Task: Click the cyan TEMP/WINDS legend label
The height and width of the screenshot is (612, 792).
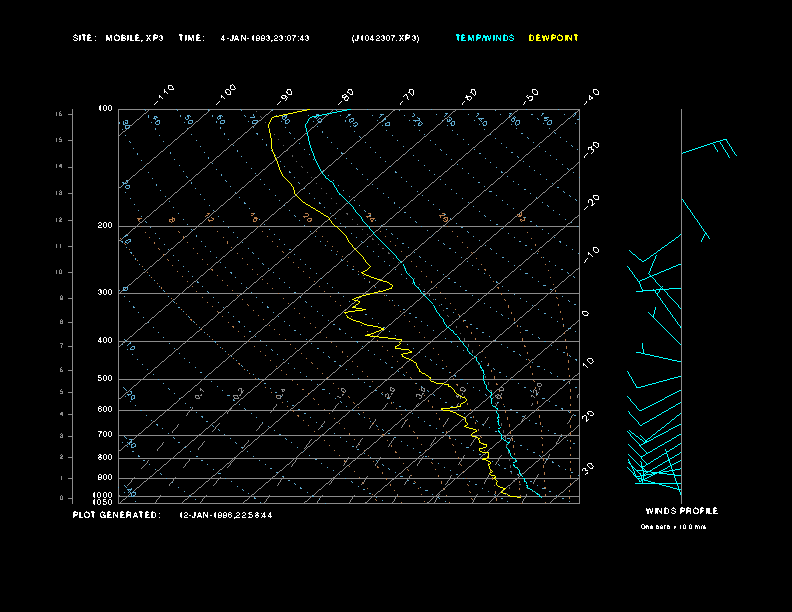Action: click(485, 38)
